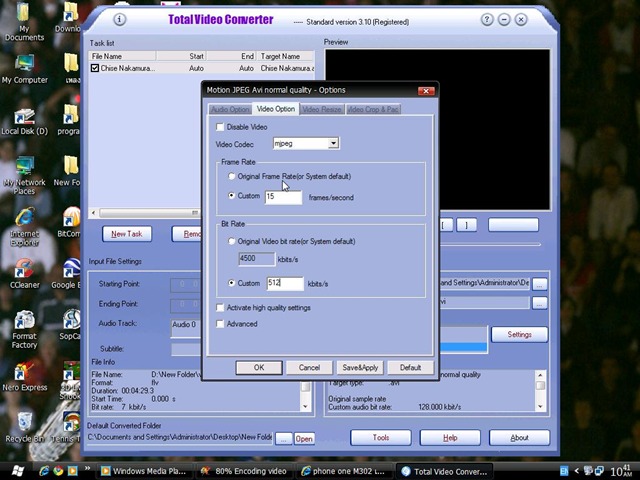The height and width of the screenshot is (480, 640).
Task: Click the custom frame rate field showing 15
Action: click(x=283, y=197)
